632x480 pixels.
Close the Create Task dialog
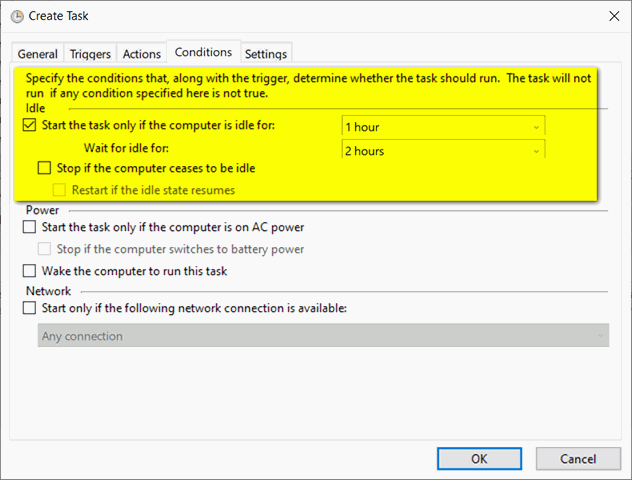[612, 16]
